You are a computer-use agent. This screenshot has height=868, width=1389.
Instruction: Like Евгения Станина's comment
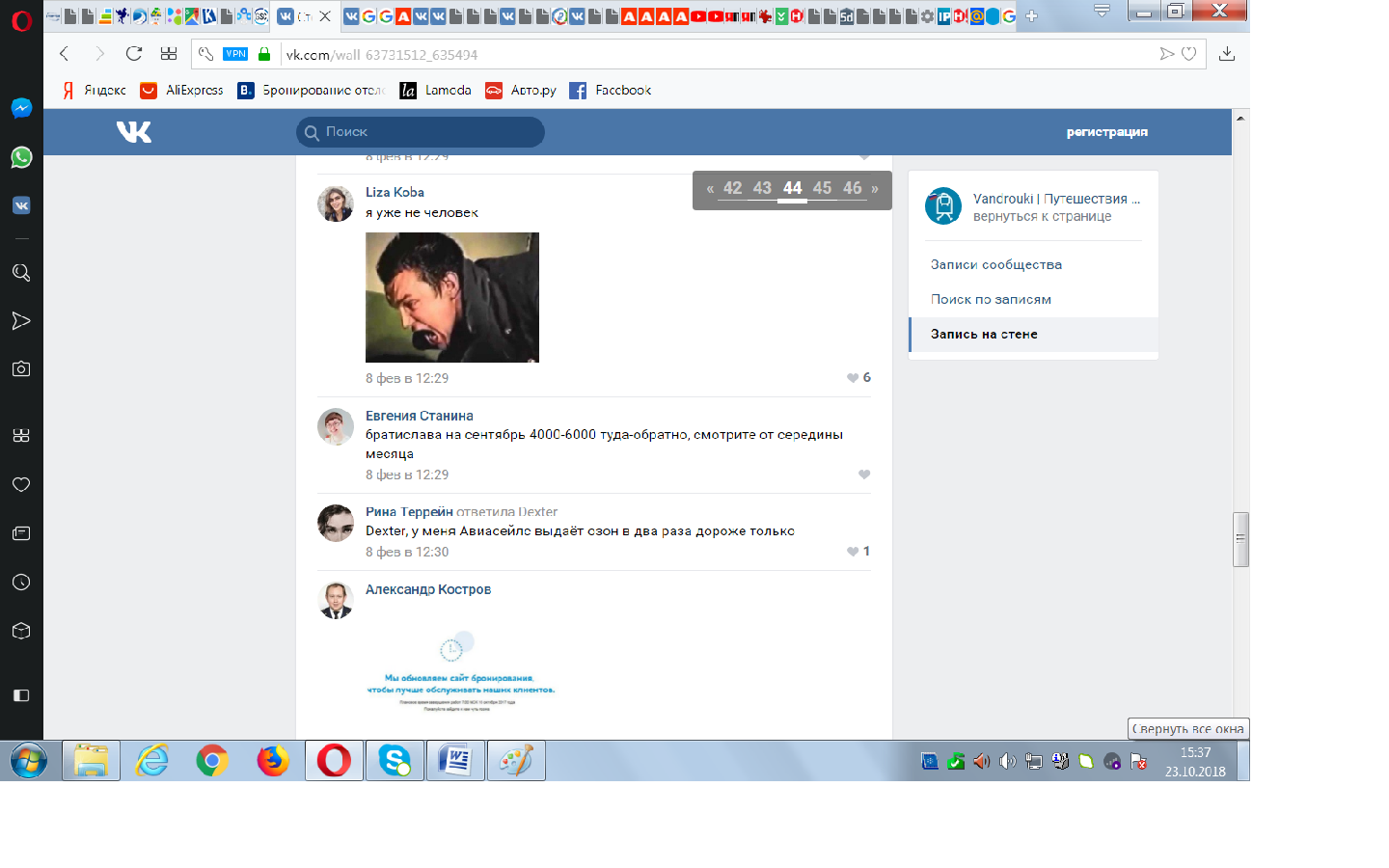click(x=864, y=475)
